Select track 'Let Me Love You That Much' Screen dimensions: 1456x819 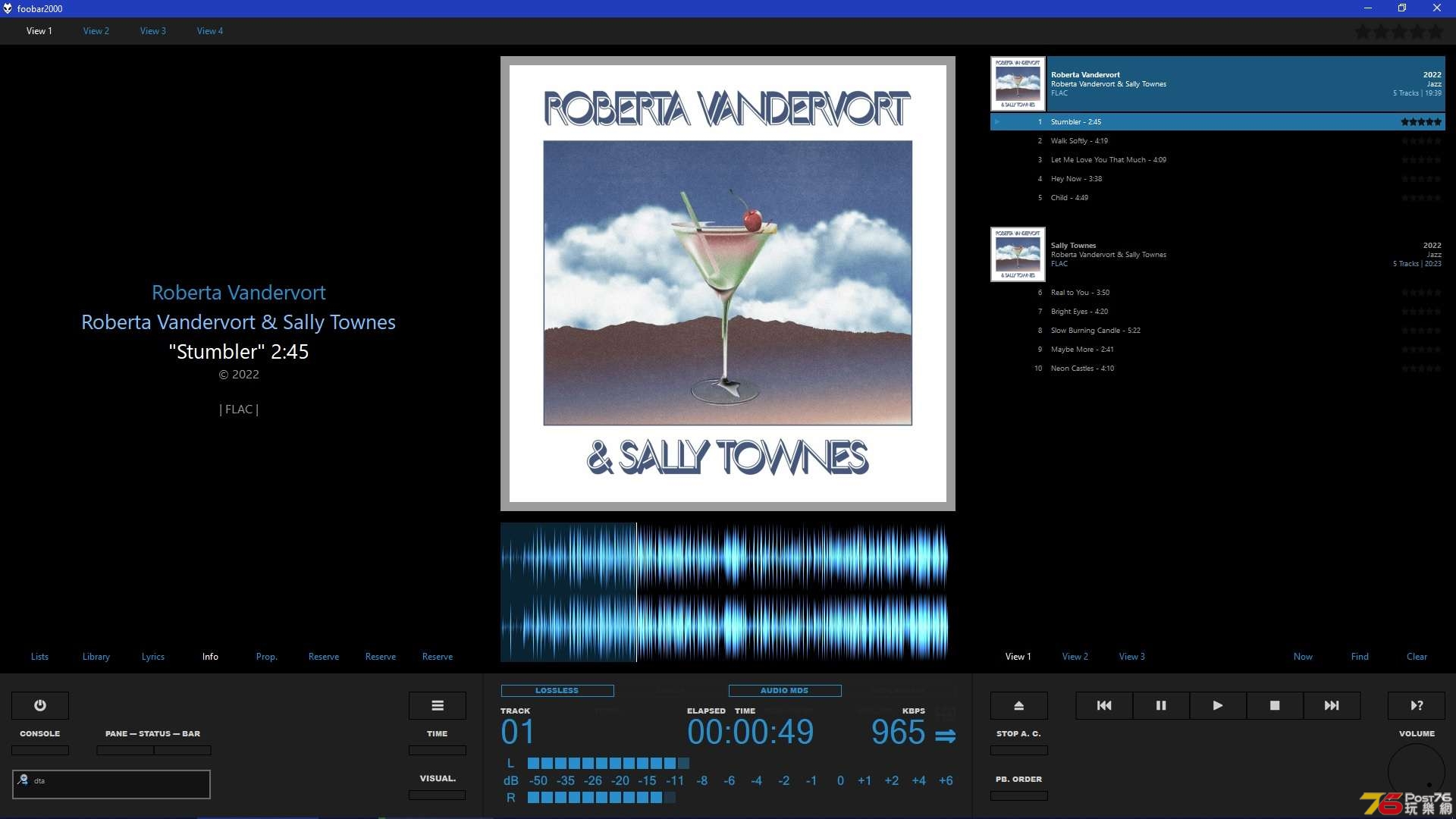[1218, 159]
